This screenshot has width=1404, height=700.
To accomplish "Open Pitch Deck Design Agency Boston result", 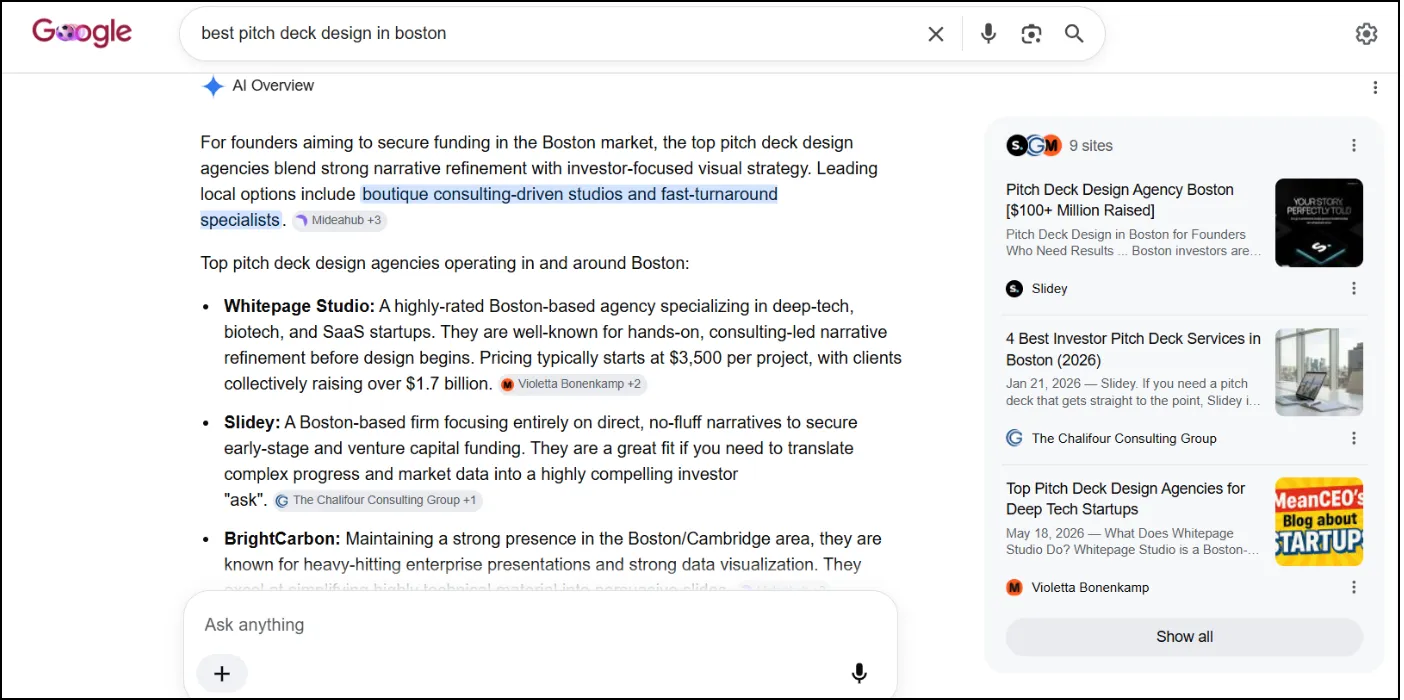I will (1120, 200).
